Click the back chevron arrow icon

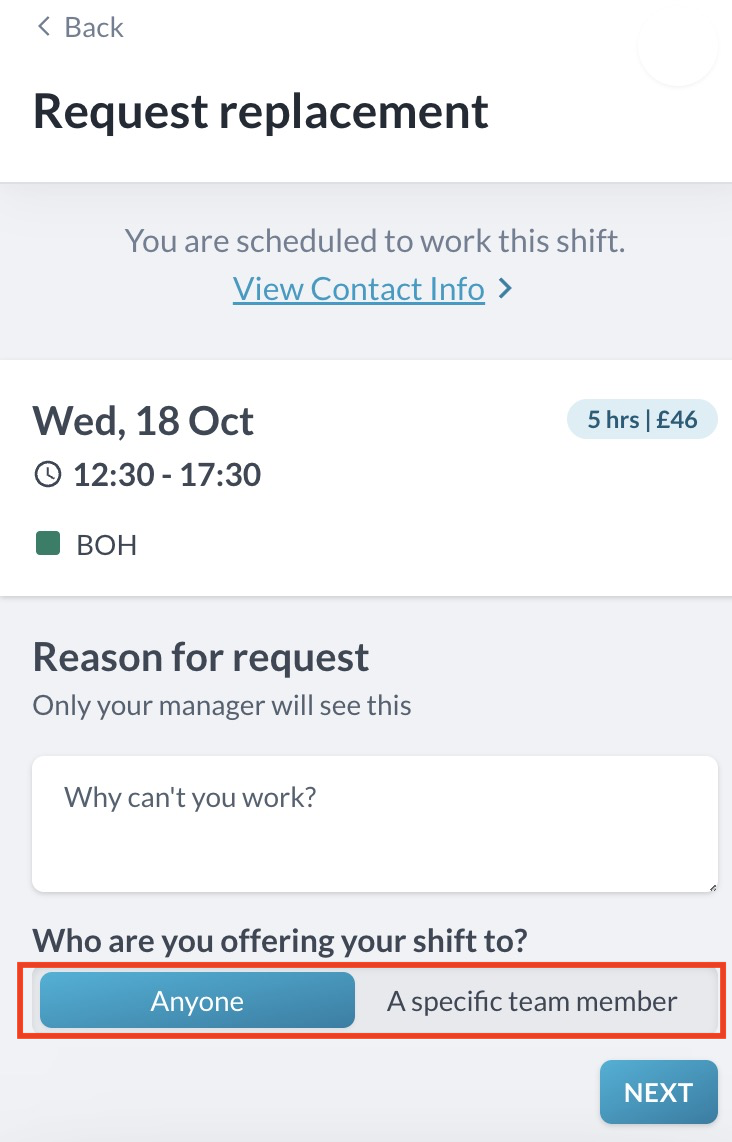[43, 27]
